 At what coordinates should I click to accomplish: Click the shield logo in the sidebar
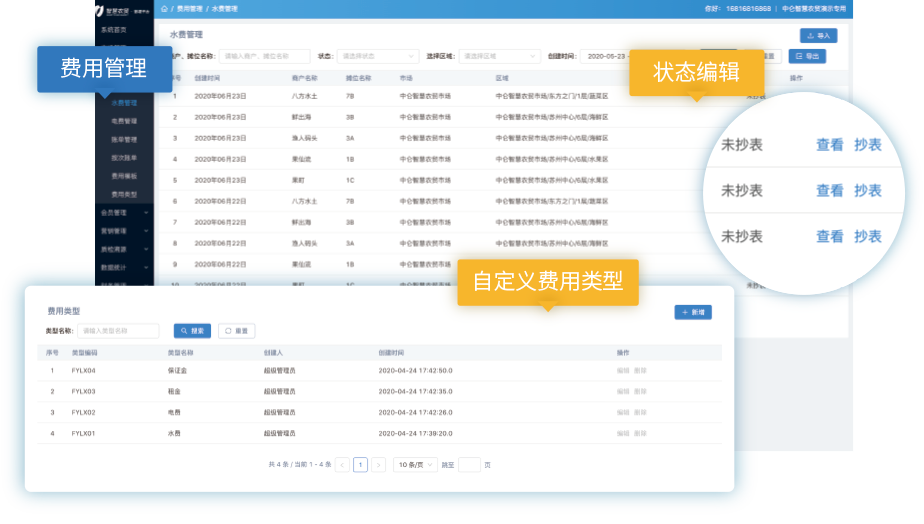[x=100, y=10]
